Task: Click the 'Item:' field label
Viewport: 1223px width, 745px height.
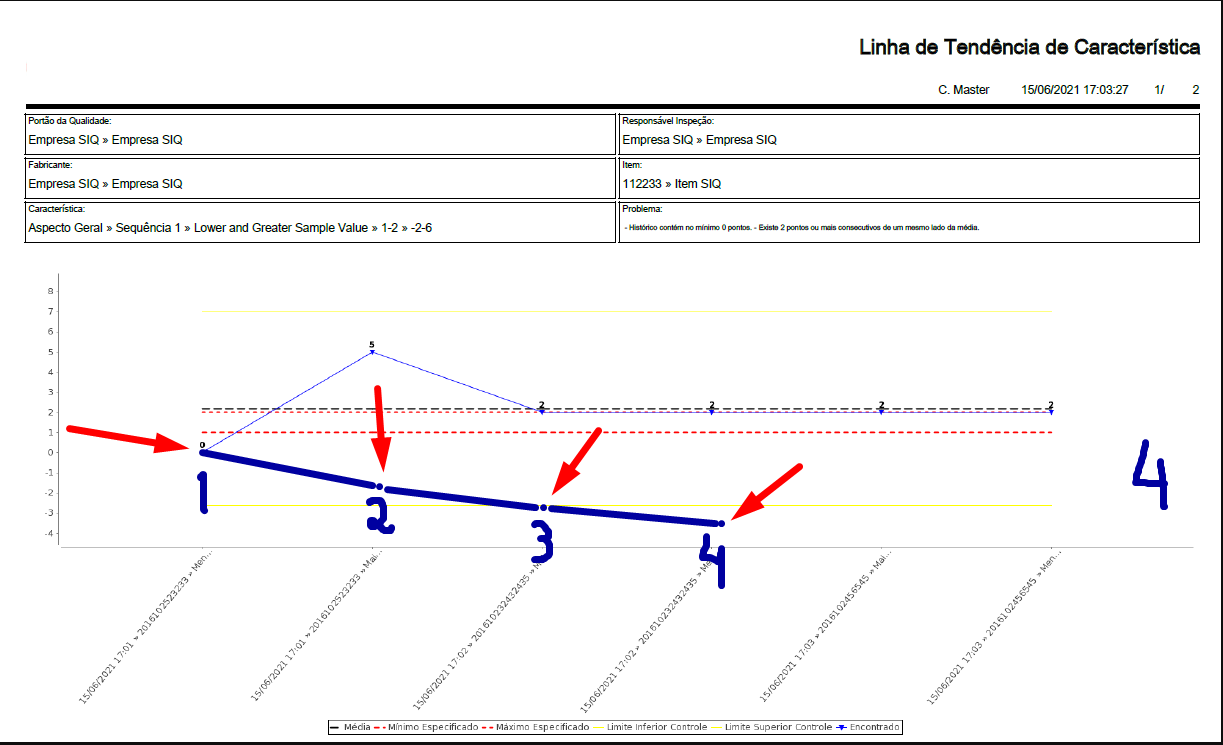Action: pos(631,165)
